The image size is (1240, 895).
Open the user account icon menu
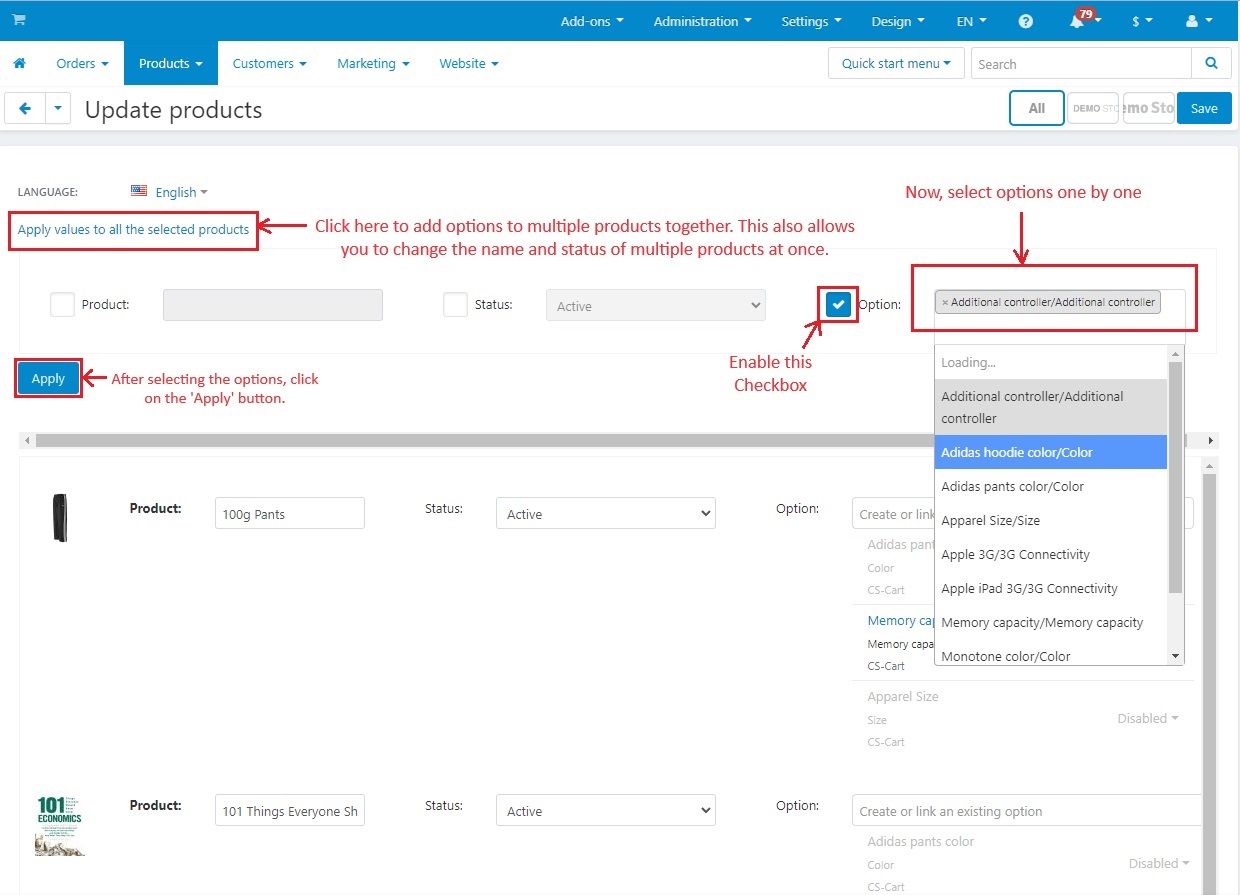coord(1198,21)
